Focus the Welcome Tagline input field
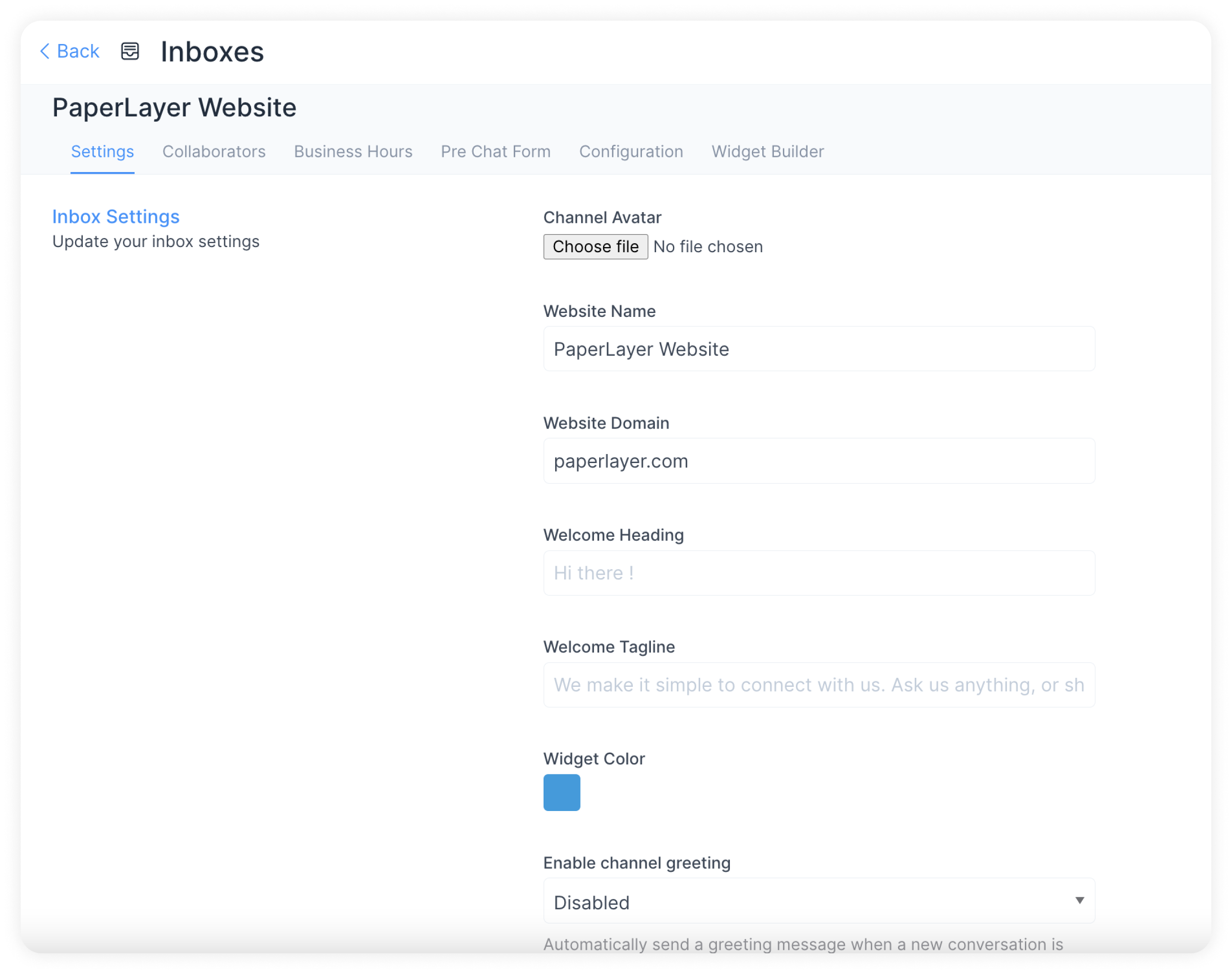The image size is (1232, 974). point(819,685)
